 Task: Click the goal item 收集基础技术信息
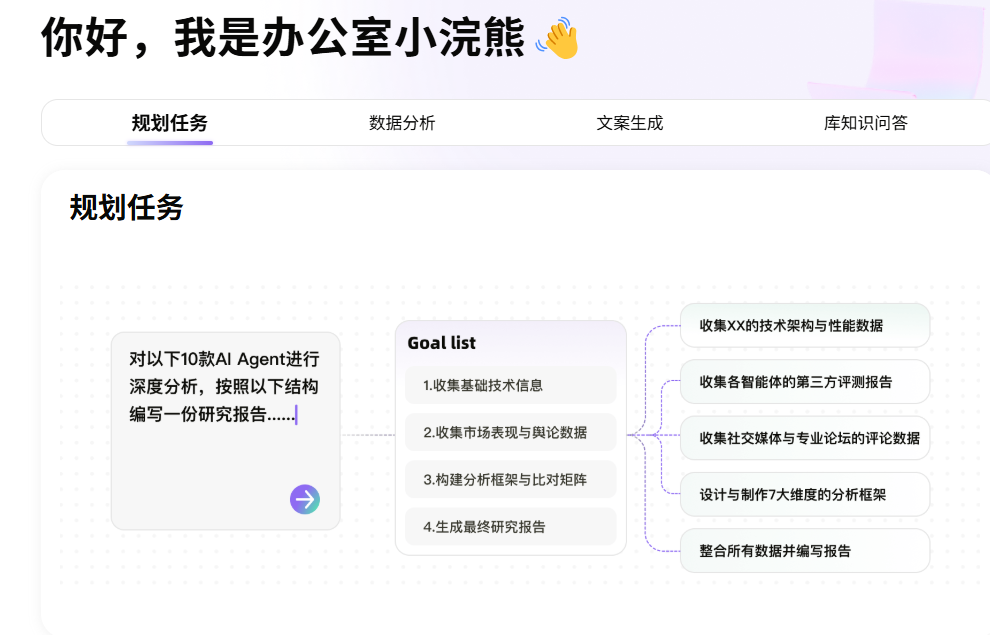[x=510, y=385]
